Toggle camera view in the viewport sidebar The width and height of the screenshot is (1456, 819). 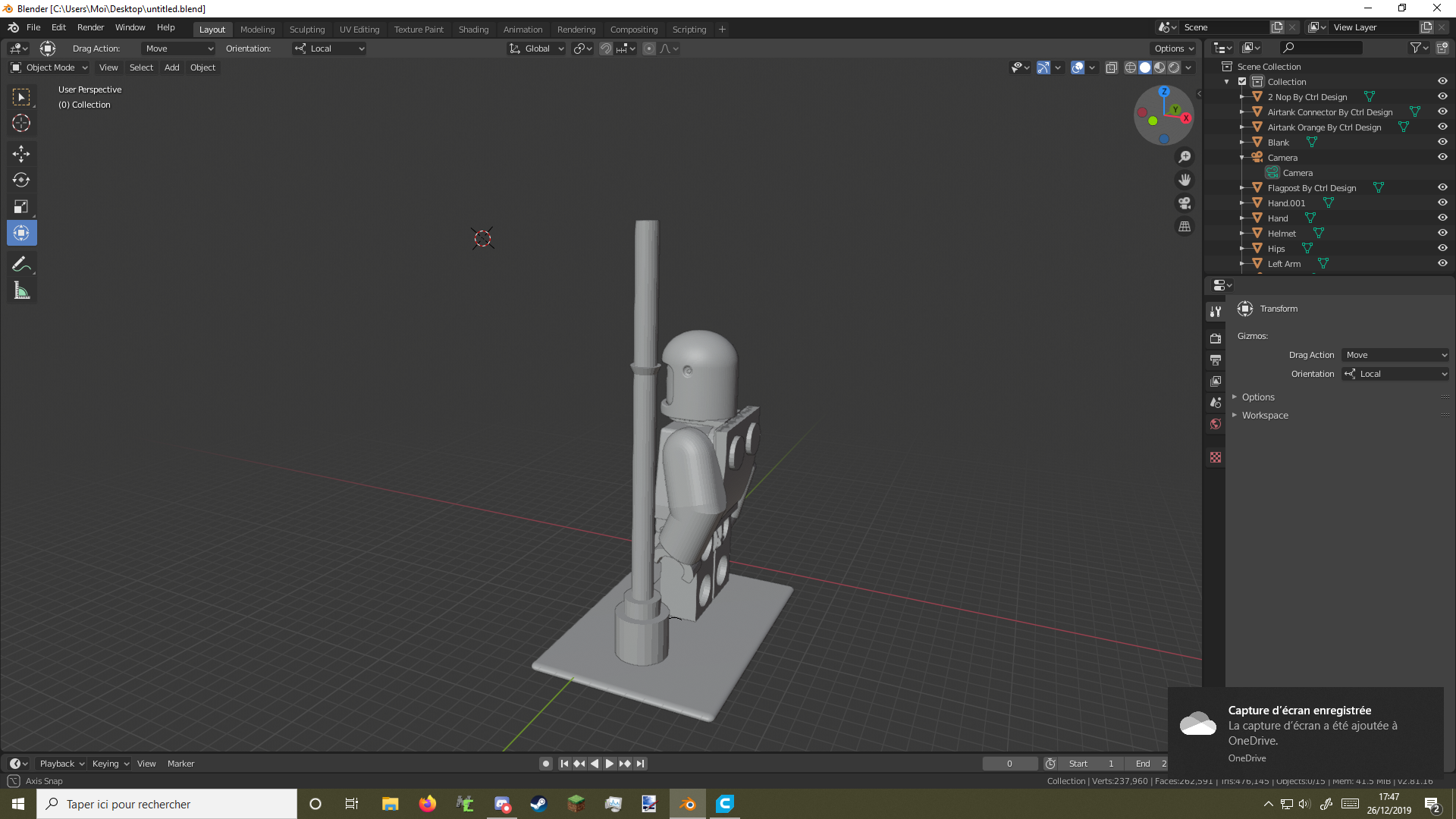click(1184, 202)
